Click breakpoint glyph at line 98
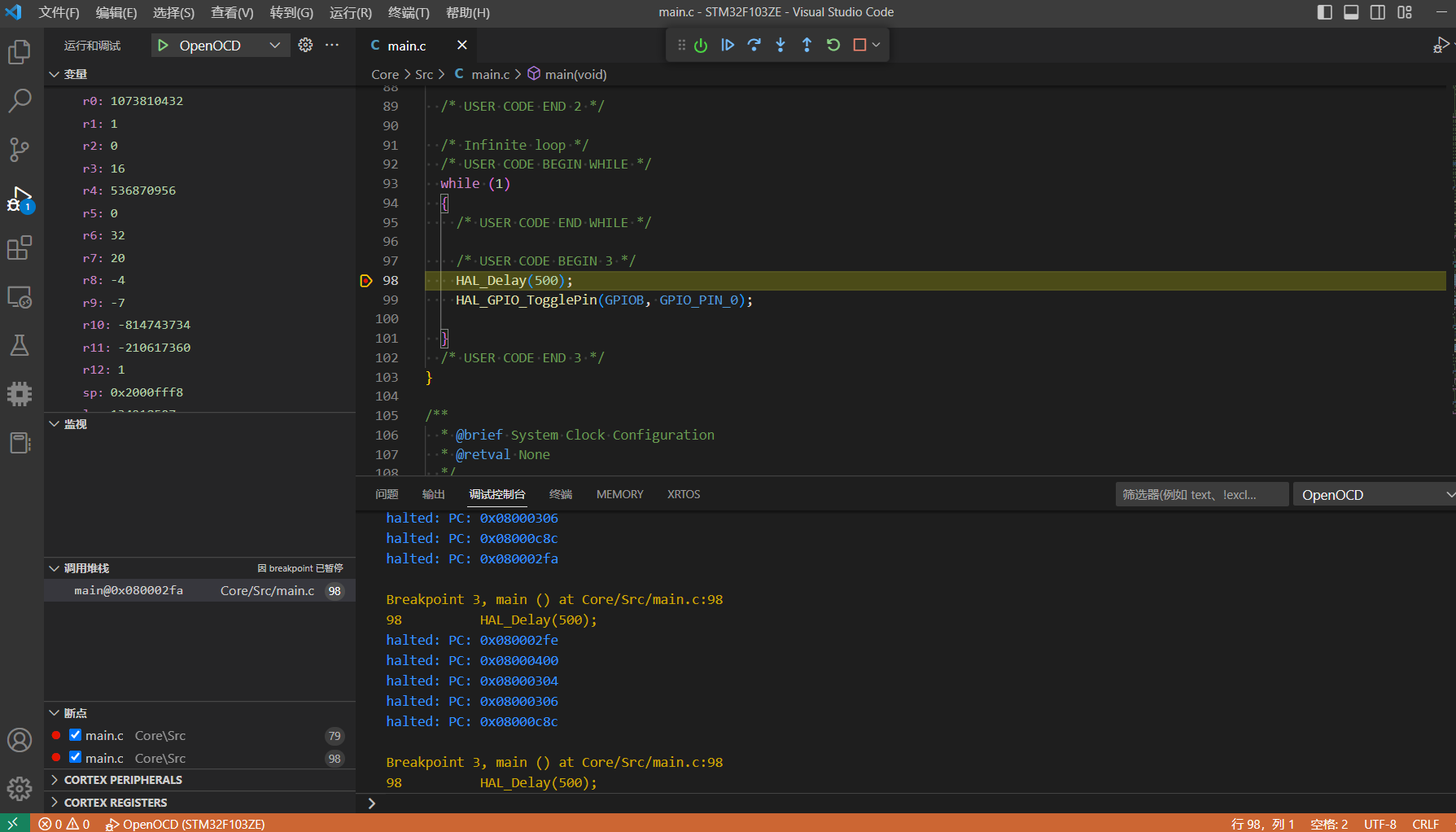Viewport: 1456px width, 832px height. [x=366, y=281]
